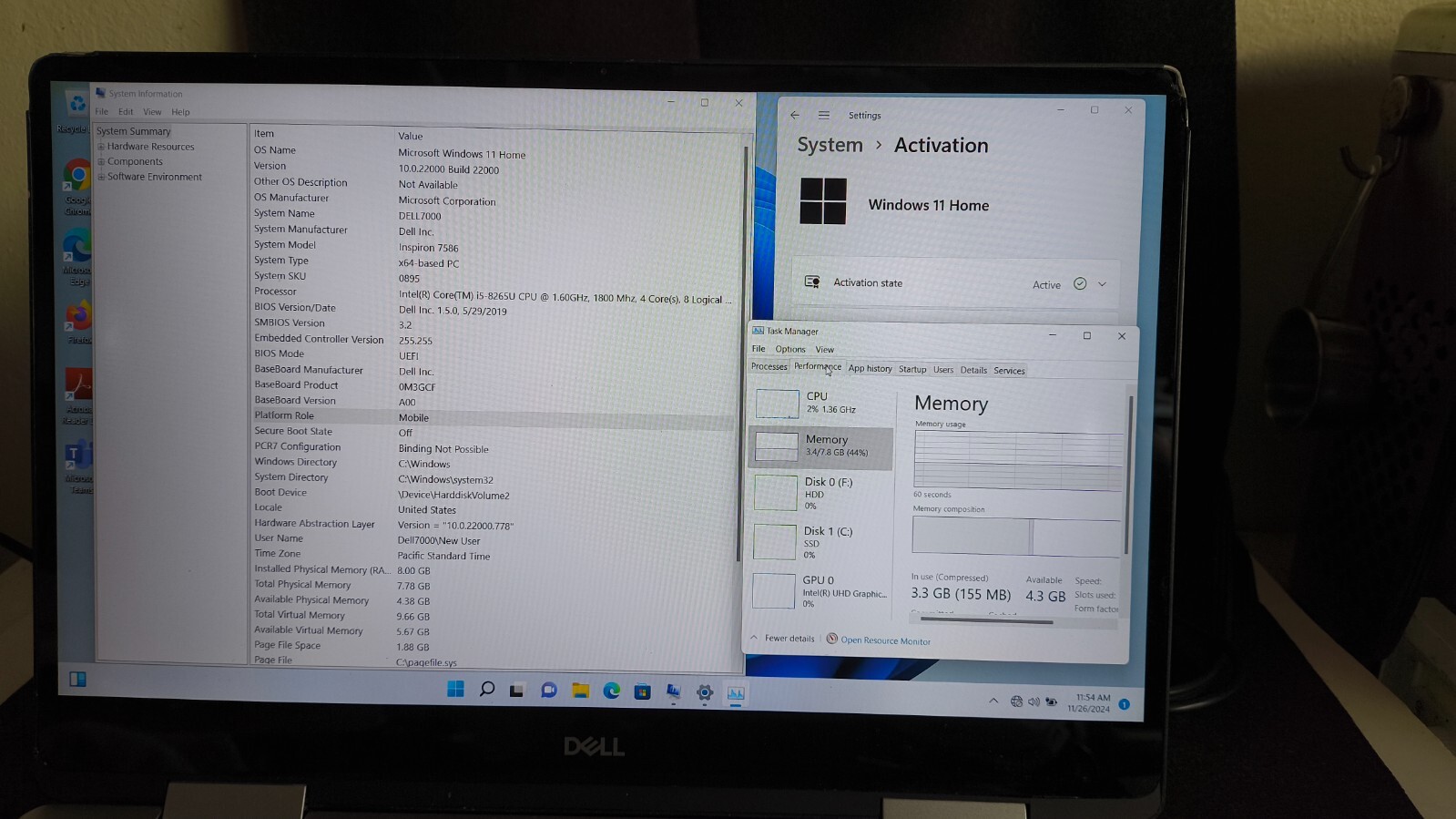1456x819 pixels.
Task: Select the Processor row
Action: pyautogui.click(x=493, y=293)
